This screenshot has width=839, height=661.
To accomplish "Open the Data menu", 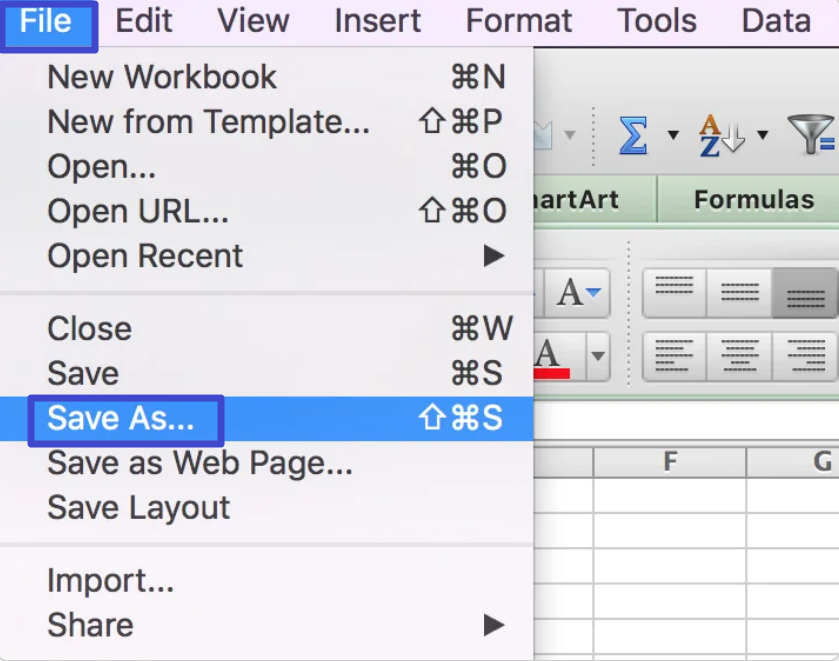I will tap(776, 21).
